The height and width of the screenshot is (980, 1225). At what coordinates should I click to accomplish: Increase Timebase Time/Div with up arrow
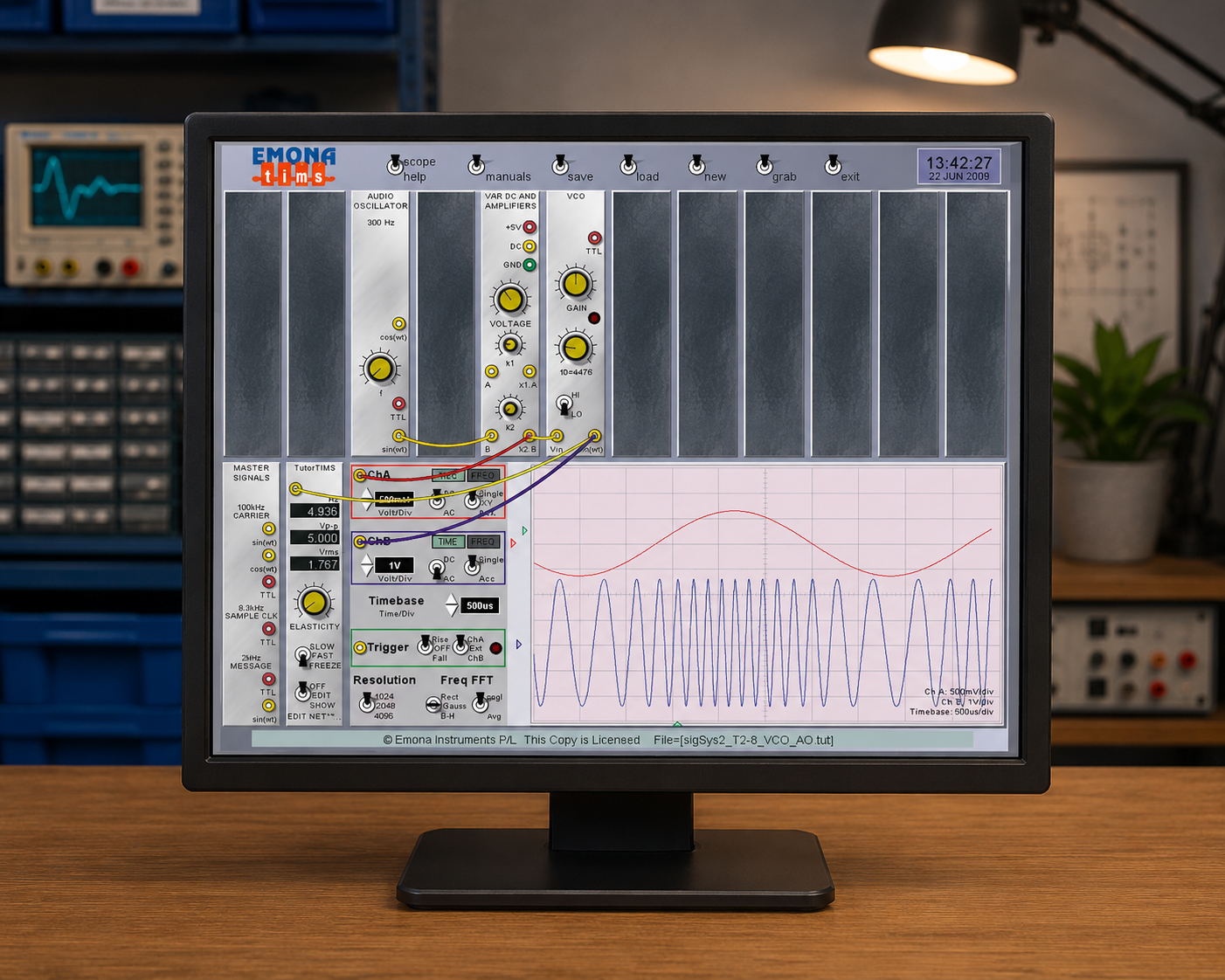click(452, 599)
